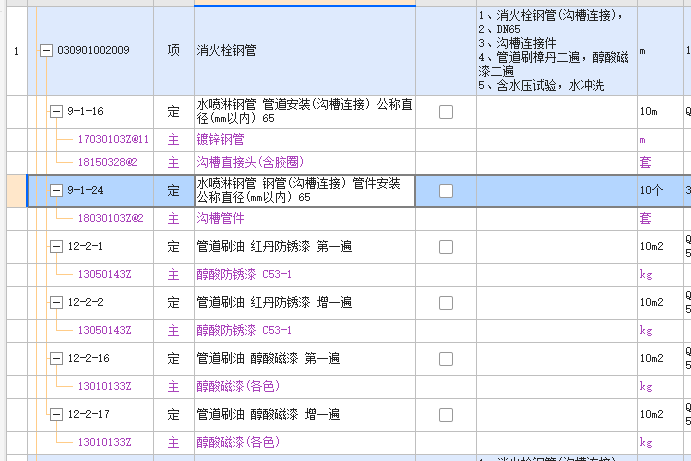Collapse quota 9-1-24 node
The height and width of the screenshot is (461, 691).
click(56, 190)
